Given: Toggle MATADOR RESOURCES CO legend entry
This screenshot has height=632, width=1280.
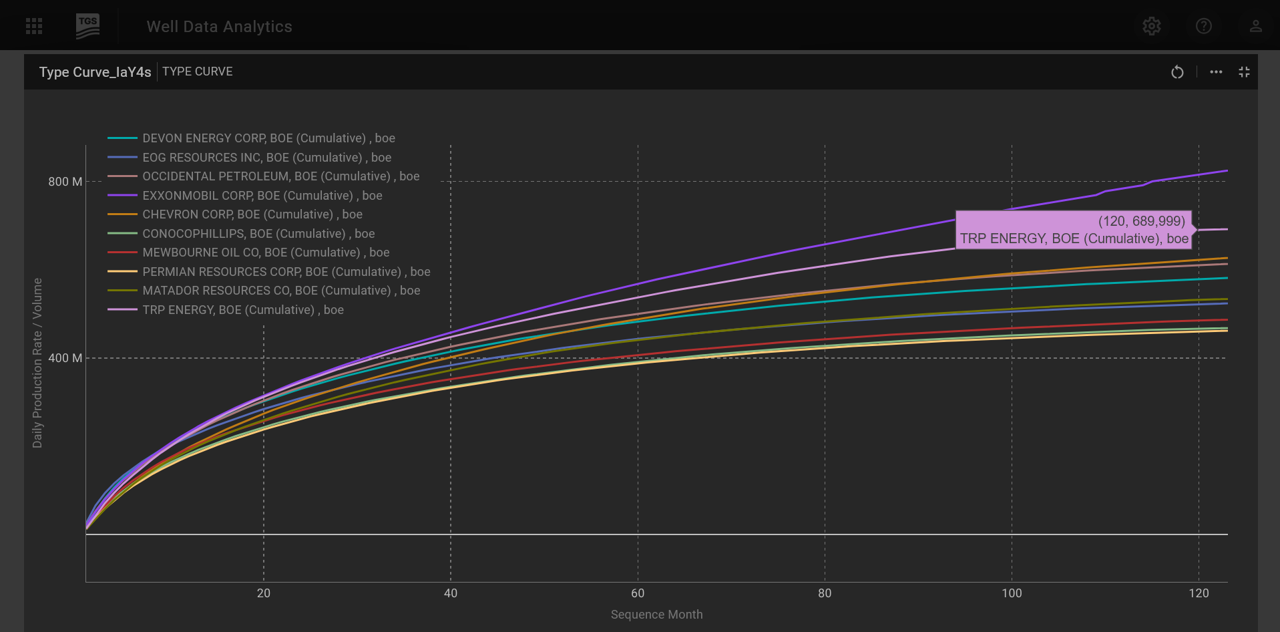Looking at the screenshot, I should pos(263,290).
